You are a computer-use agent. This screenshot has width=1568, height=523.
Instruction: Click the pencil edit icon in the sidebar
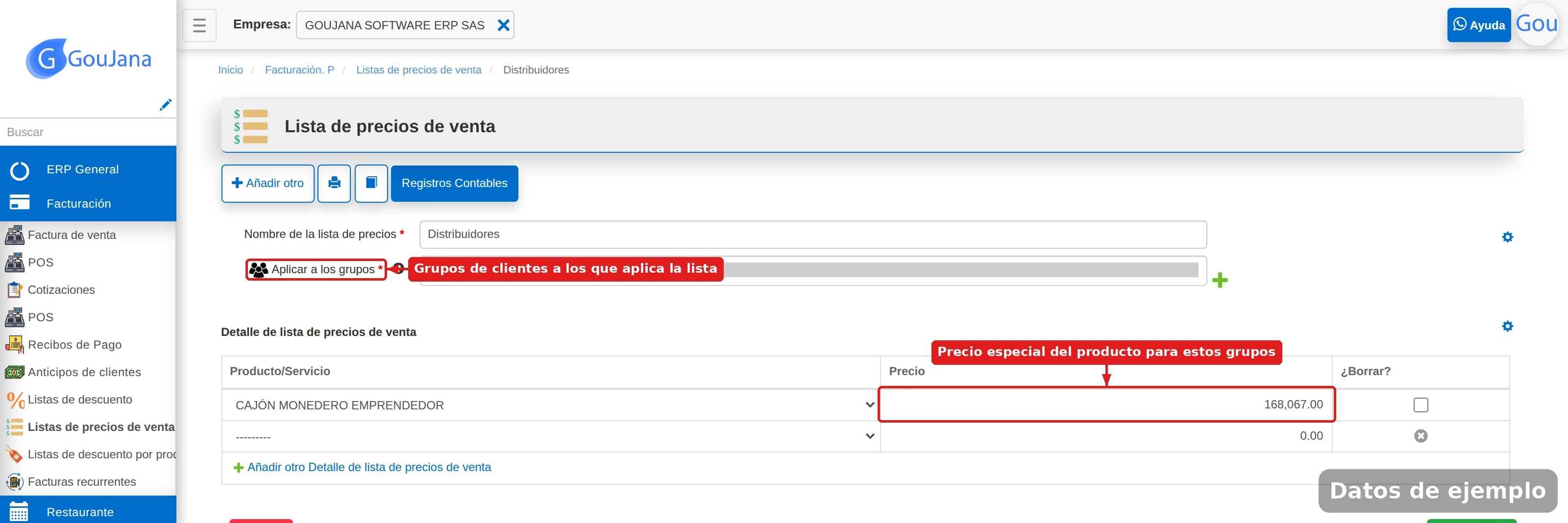pyautogui.click(x=165, y=105)
